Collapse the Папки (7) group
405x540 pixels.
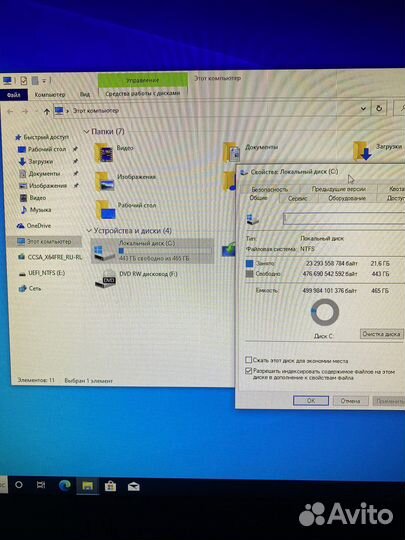coord(86,132)
